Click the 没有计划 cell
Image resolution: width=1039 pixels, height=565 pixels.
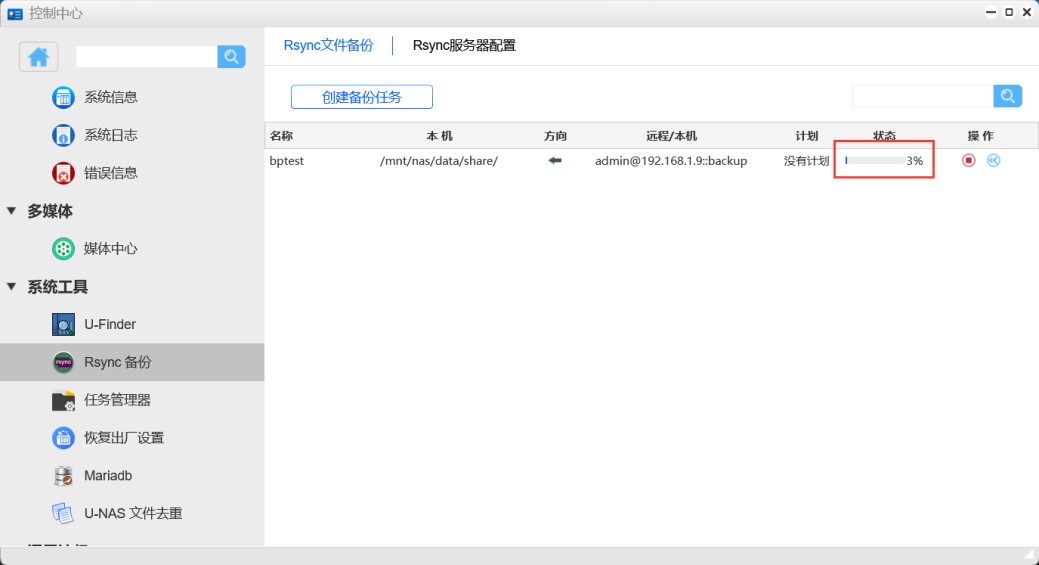806,161
